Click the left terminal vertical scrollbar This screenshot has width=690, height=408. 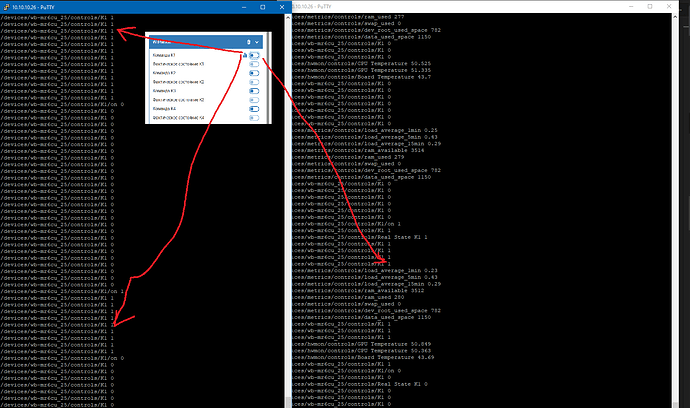(284, 200)
